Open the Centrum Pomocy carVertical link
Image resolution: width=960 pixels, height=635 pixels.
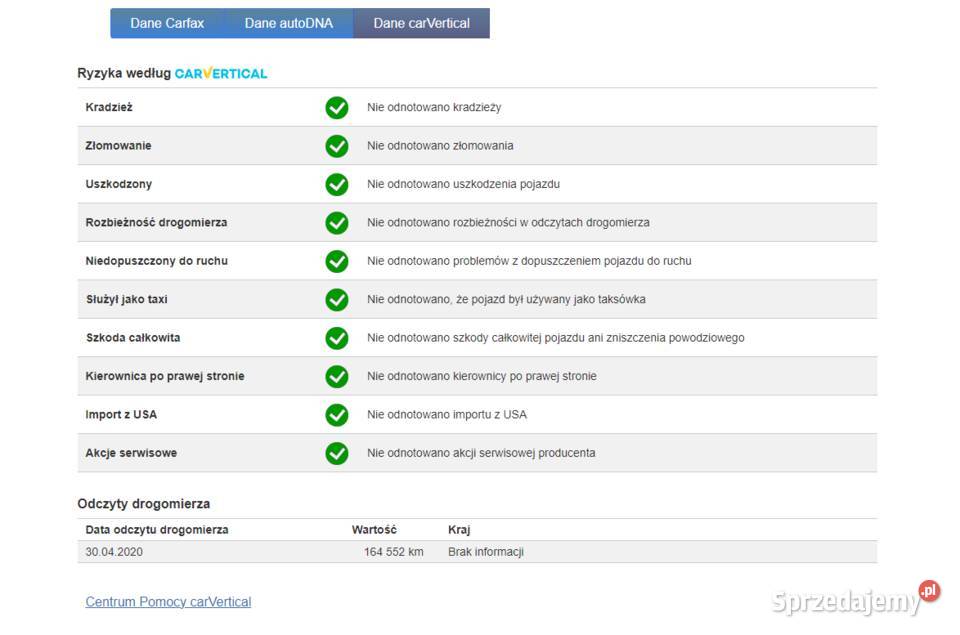[x=168, y=602]
